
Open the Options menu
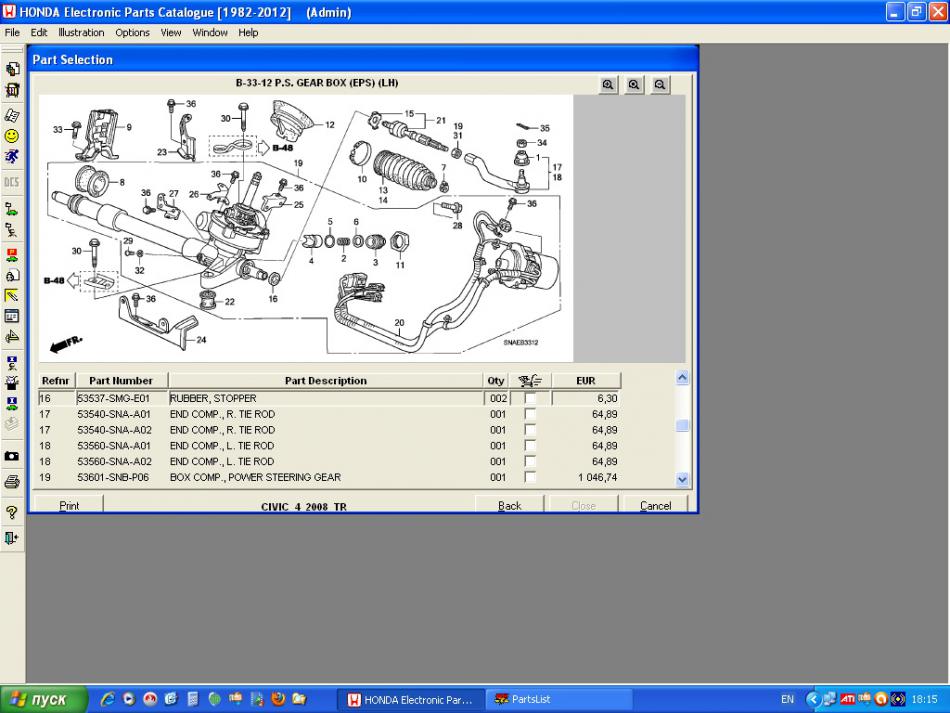(132, 33)
